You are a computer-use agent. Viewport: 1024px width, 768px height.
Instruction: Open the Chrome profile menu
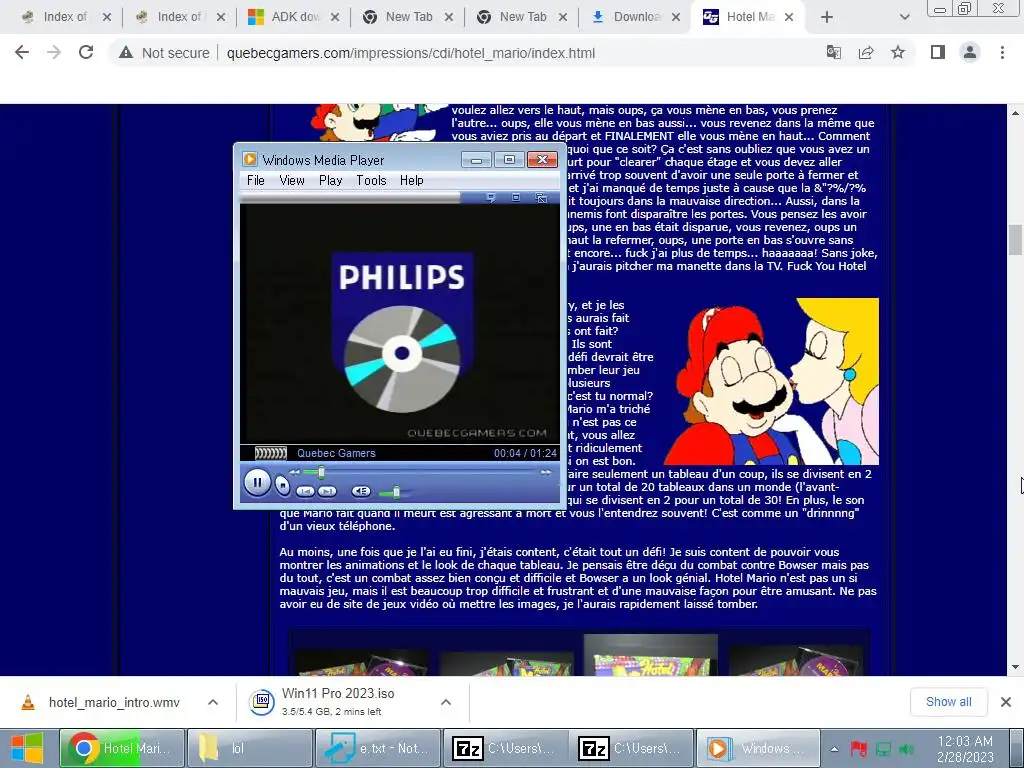coord(970,52)
